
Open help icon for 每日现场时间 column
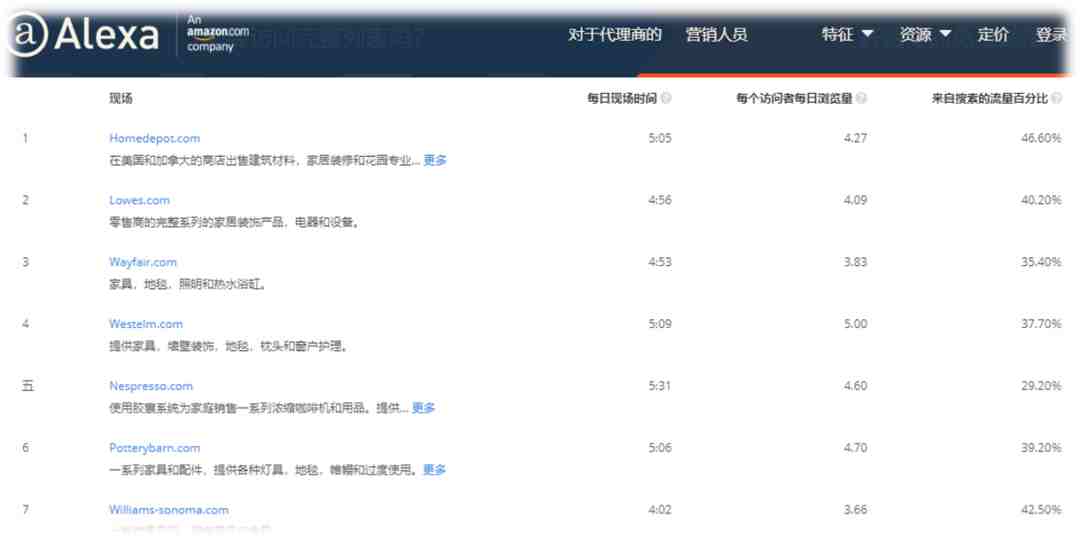666,98
